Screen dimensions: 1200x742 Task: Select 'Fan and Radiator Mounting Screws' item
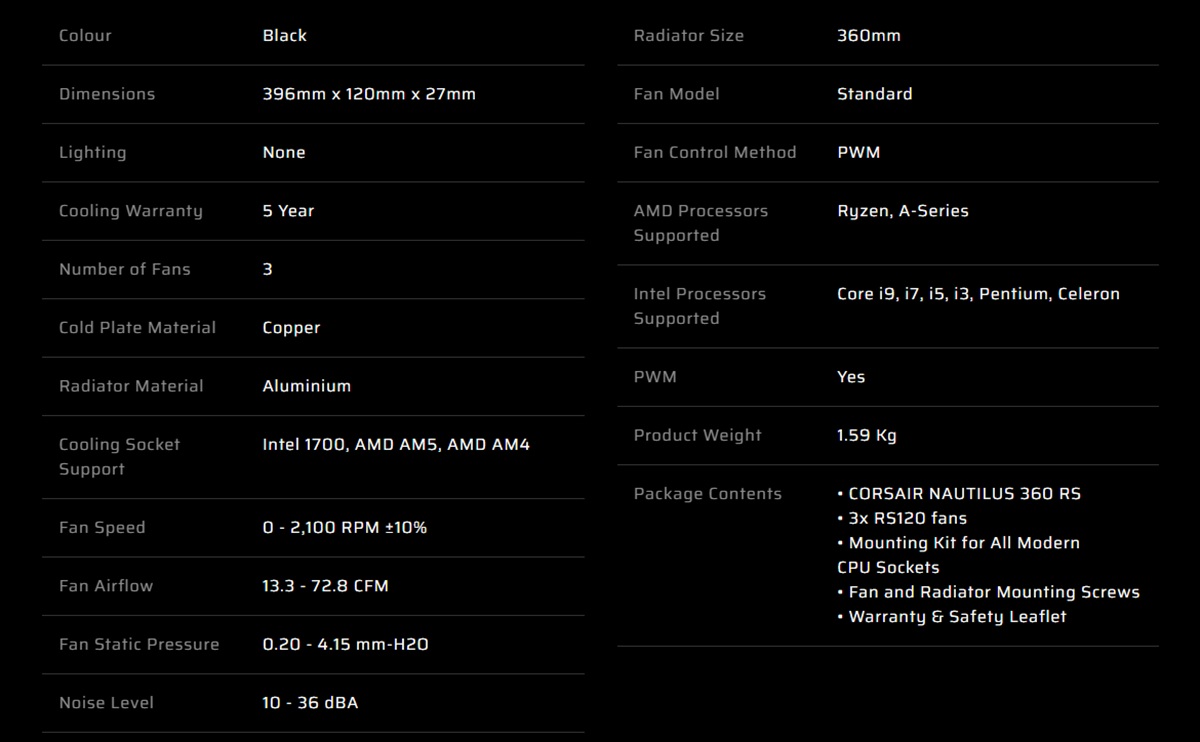989,592
